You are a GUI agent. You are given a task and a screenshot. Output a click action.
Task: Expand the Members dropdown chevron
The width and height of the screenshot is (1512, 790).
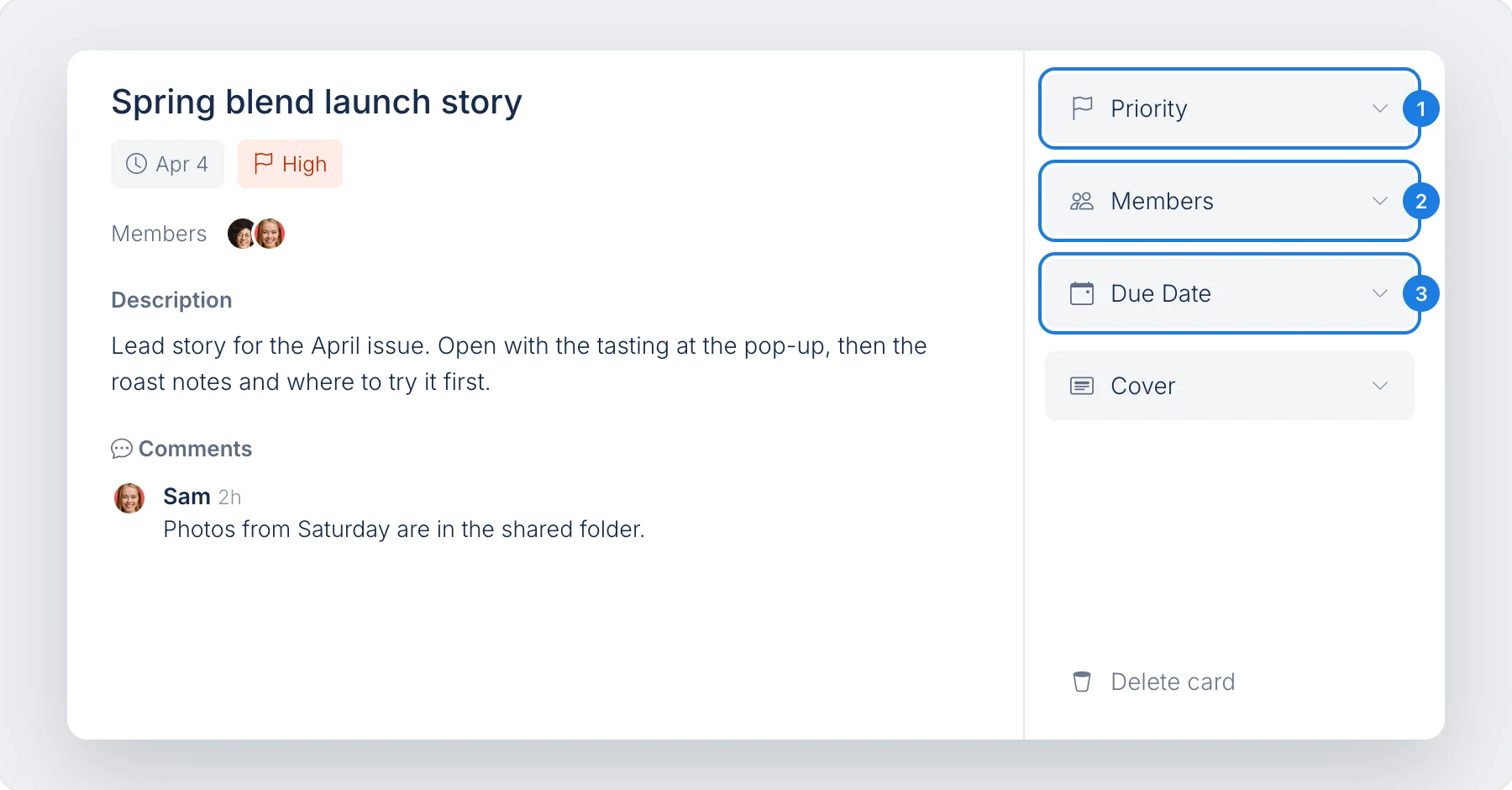coord(1379,201)
